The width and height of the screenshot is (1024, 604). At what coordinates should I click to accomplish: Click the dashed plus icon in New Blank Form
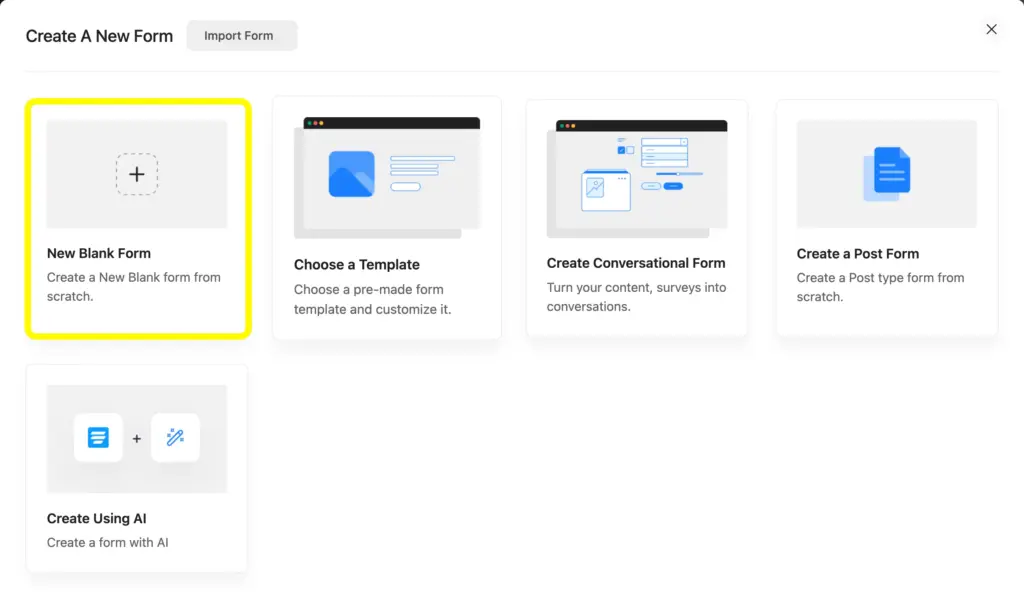click(x=137, y=173)
